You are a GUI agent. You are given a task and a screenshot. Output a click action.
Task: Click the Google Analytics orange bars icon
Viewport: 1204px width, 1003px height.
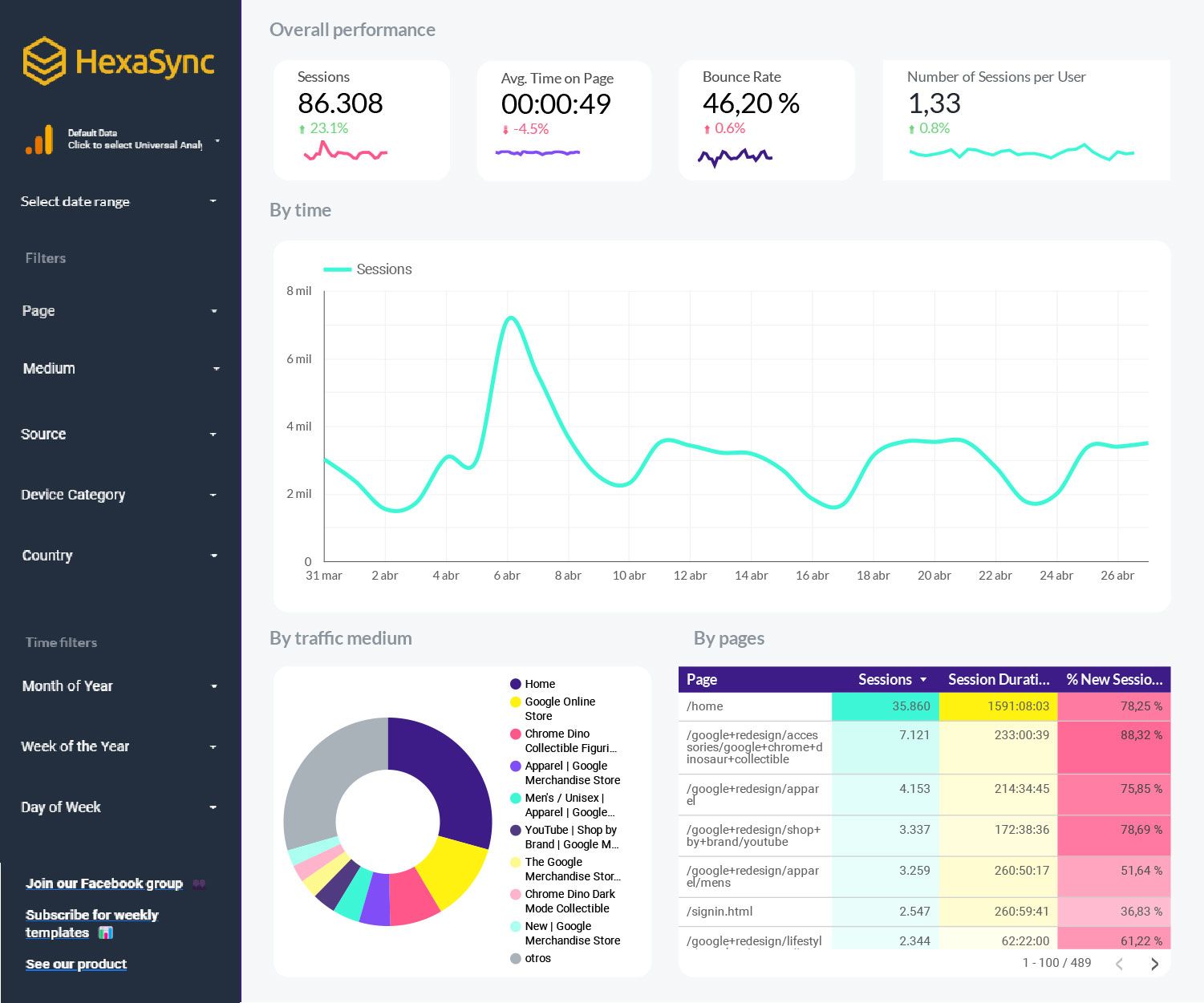click(x=39, y=140)
